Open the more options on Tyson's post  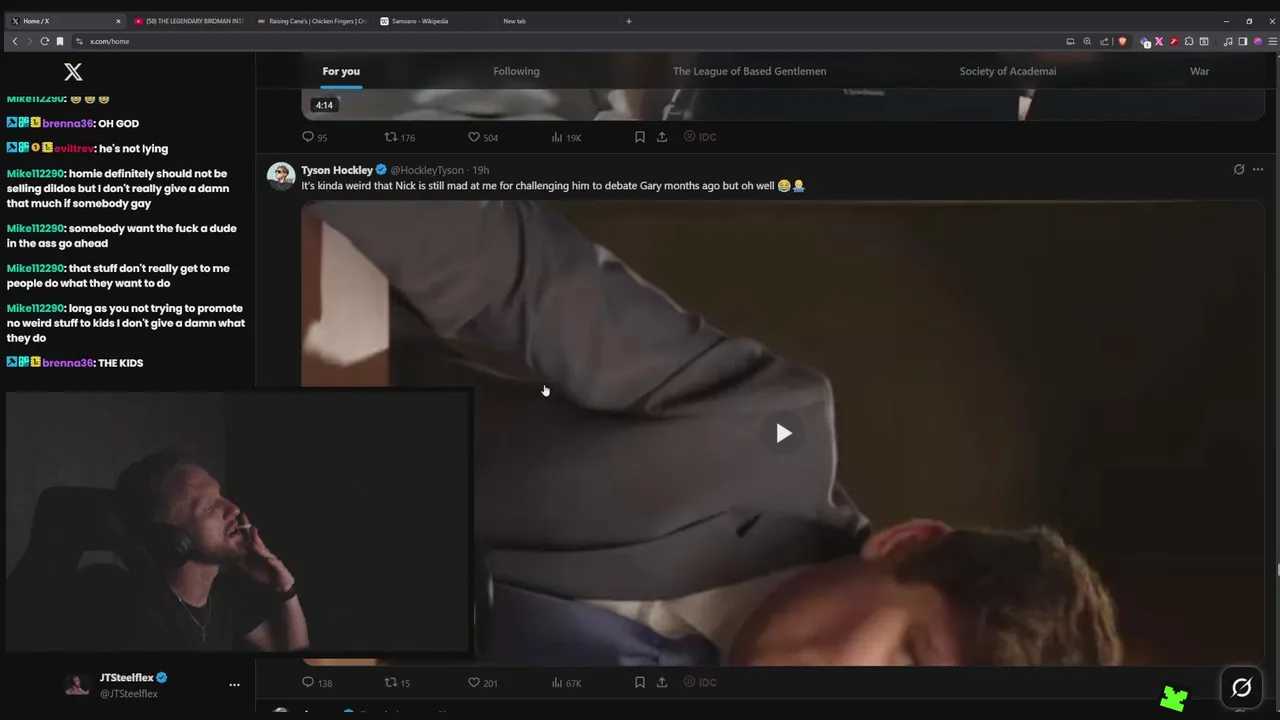tap(1258, 170)
